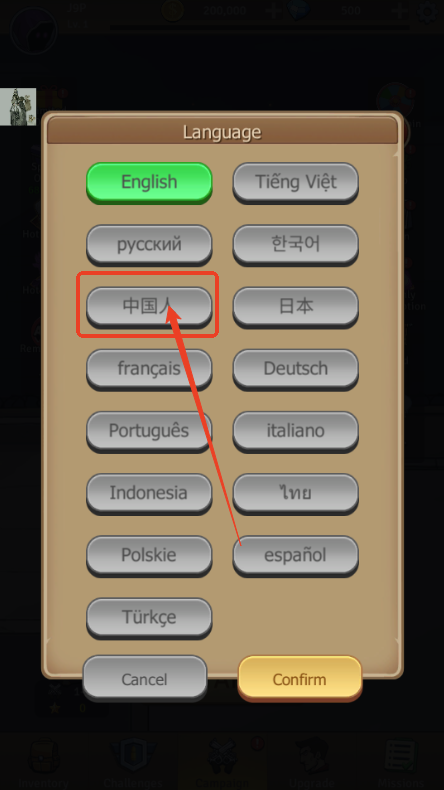This screenshot has width=444, height=790.
Task: Click the small thumbnail image at left
Action: (18, 107)
